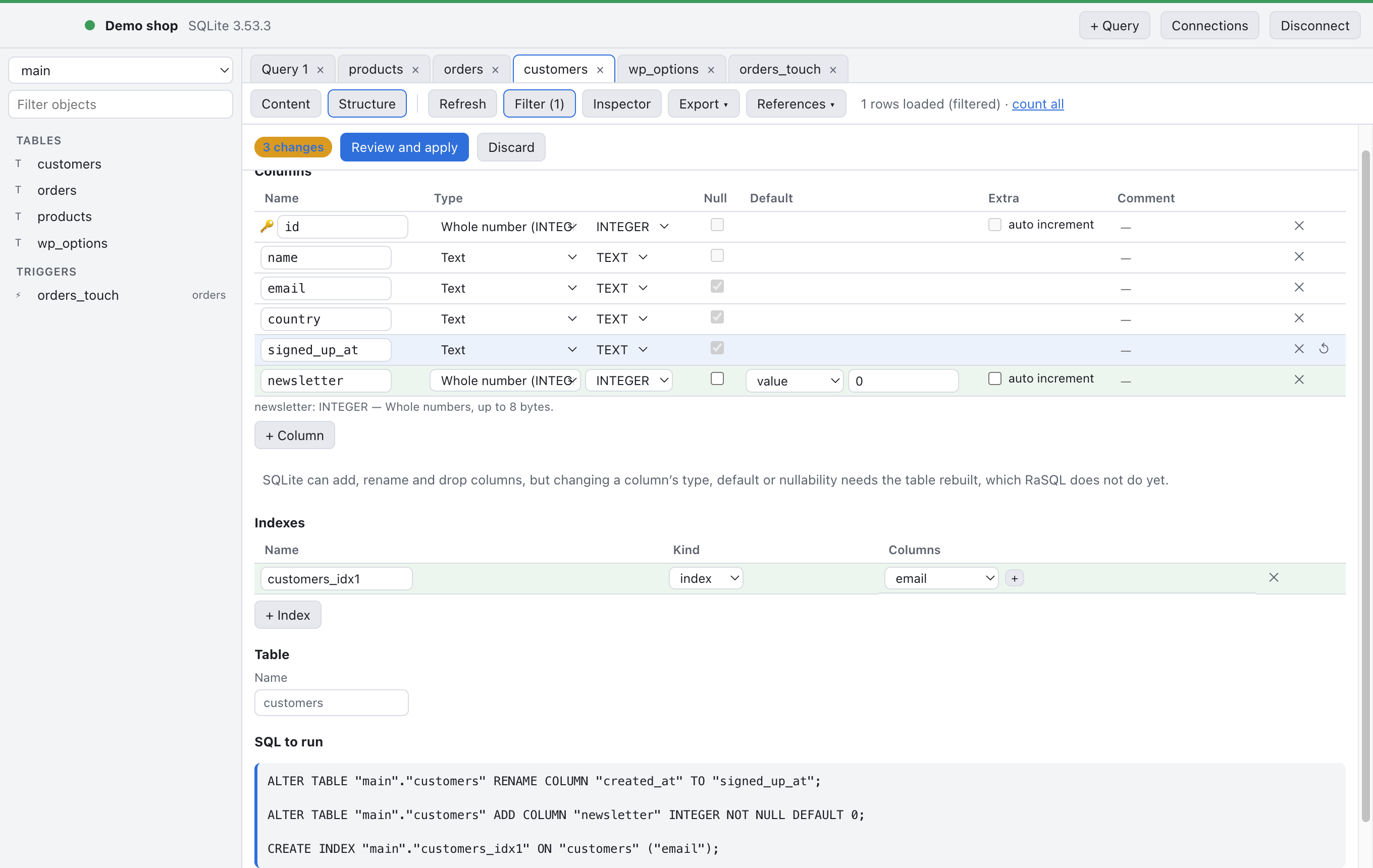Click Review and apply

point(404,147)
